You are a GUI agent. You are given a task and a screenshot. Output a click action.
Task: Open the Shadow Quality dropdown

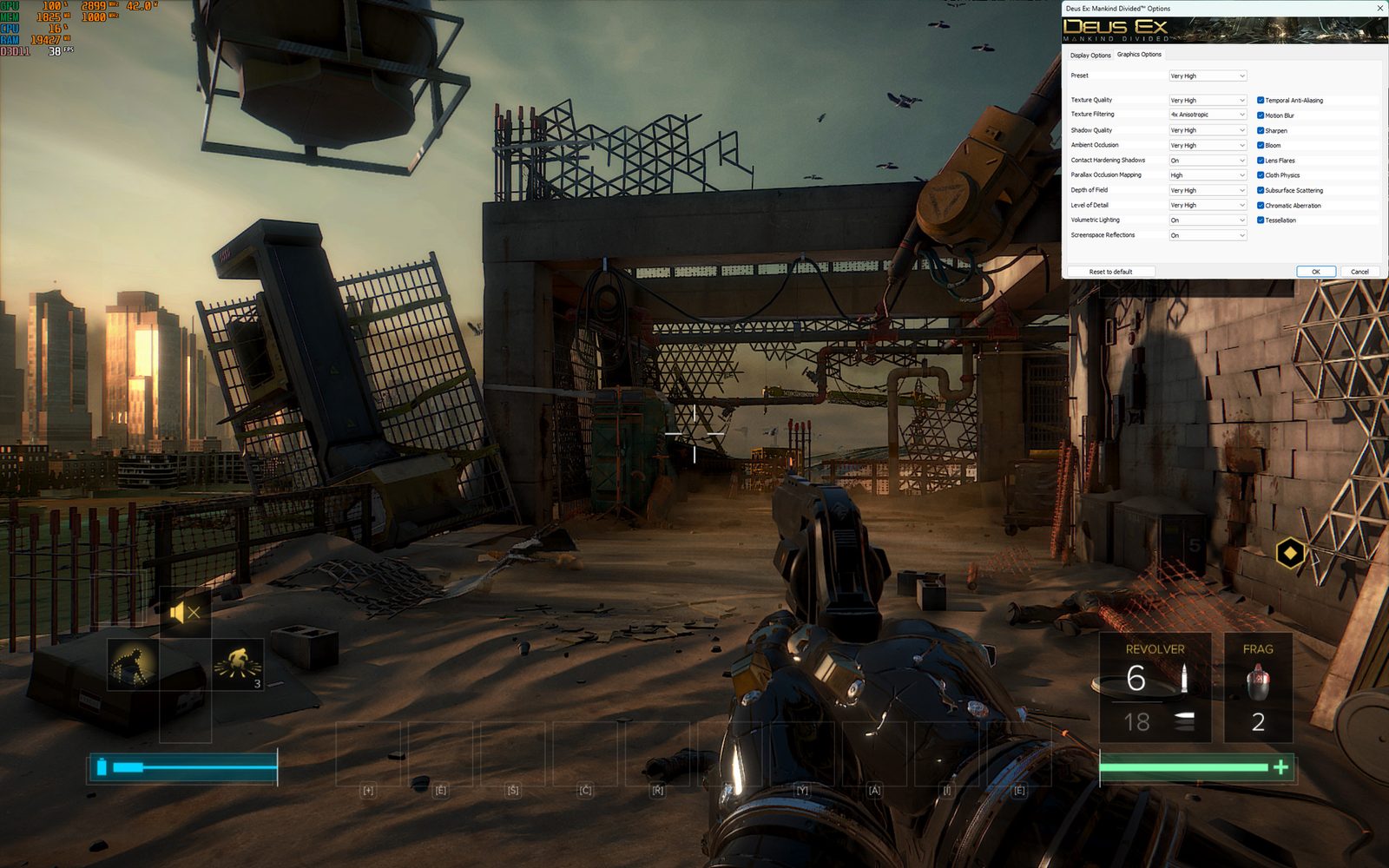coord(1208,130)
